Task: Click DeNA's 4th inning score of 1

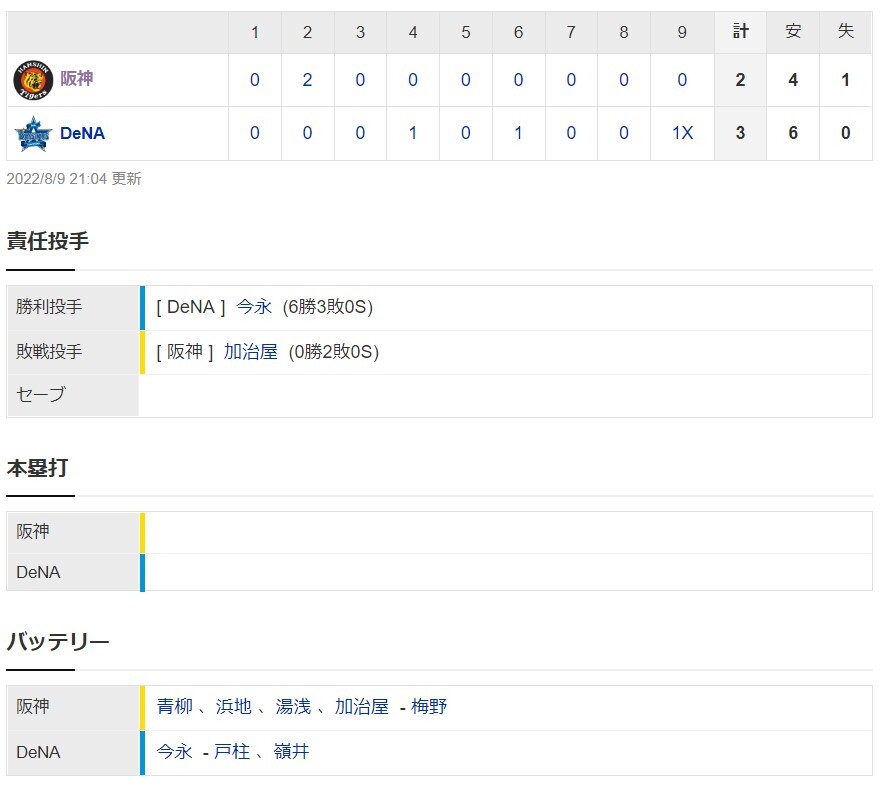Action: 413,133
